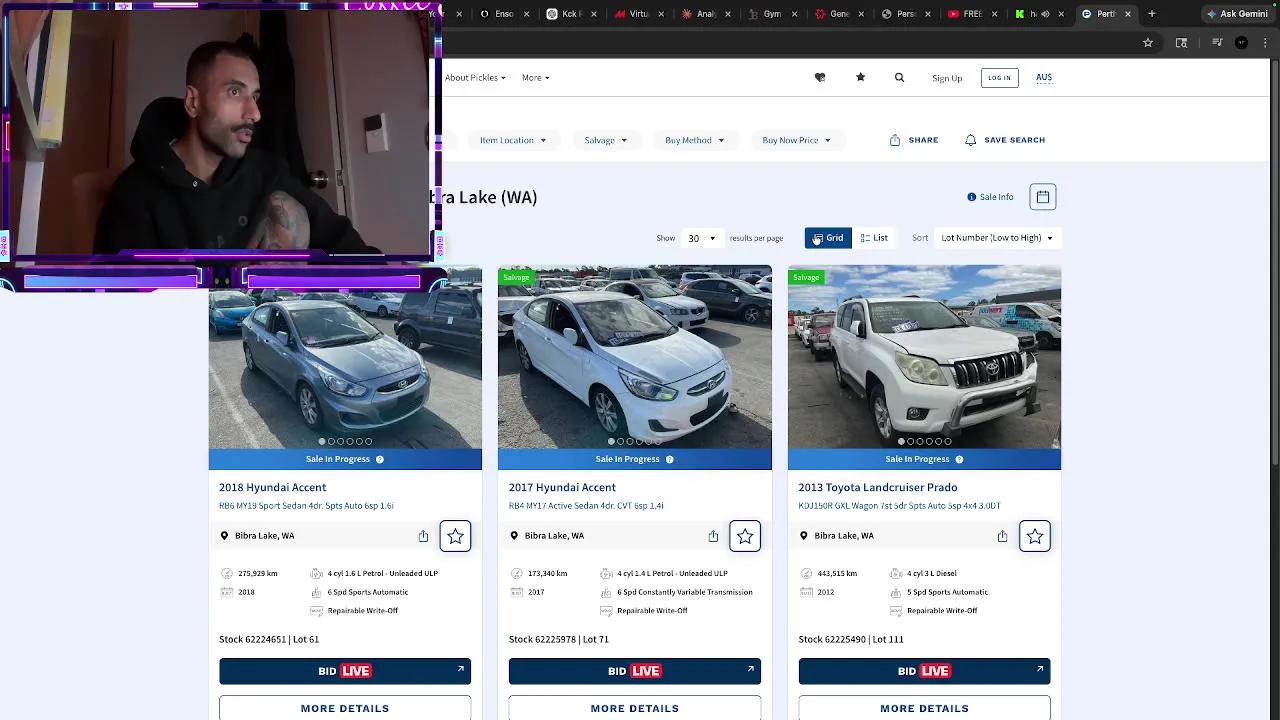Click location pin for 2018 Hyundai Accent

click(224, 536)
